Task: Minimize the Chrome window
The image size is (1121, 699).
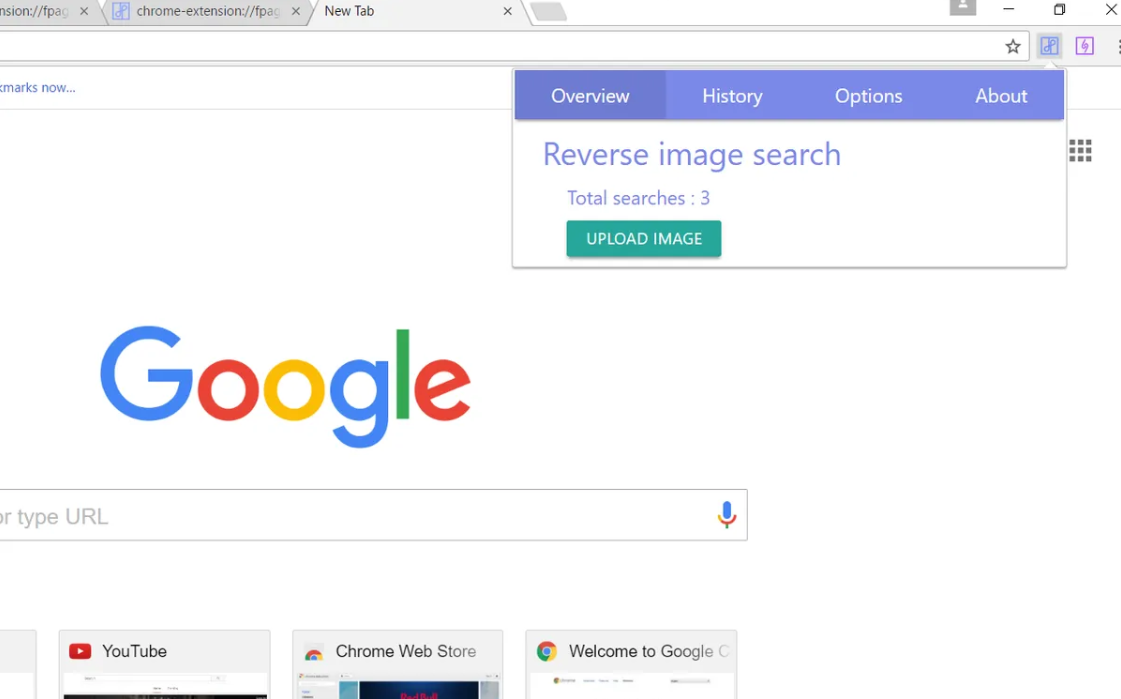Action: pos(1008,9)
